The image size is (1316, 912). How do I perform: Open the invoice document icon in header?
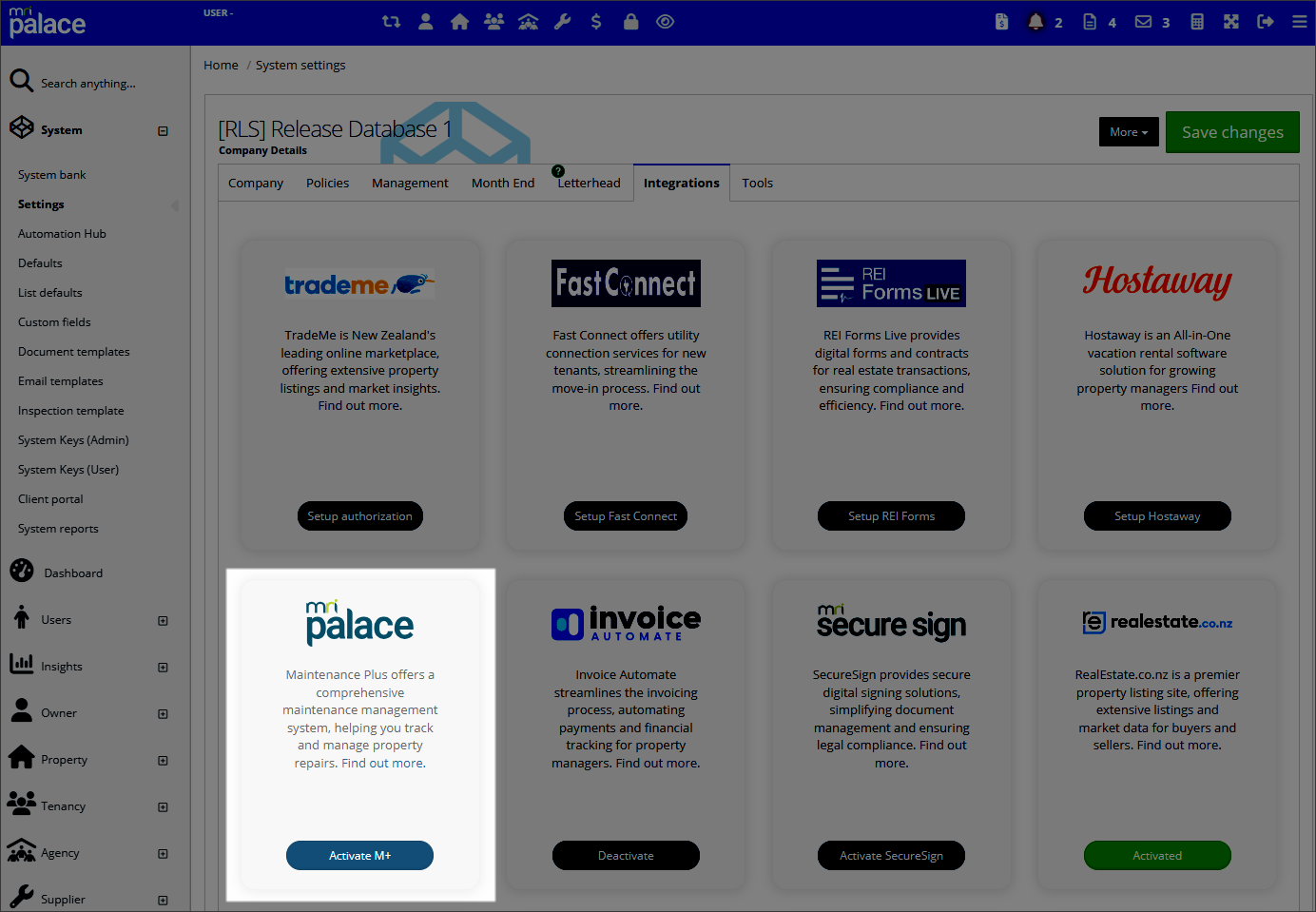1001,22
